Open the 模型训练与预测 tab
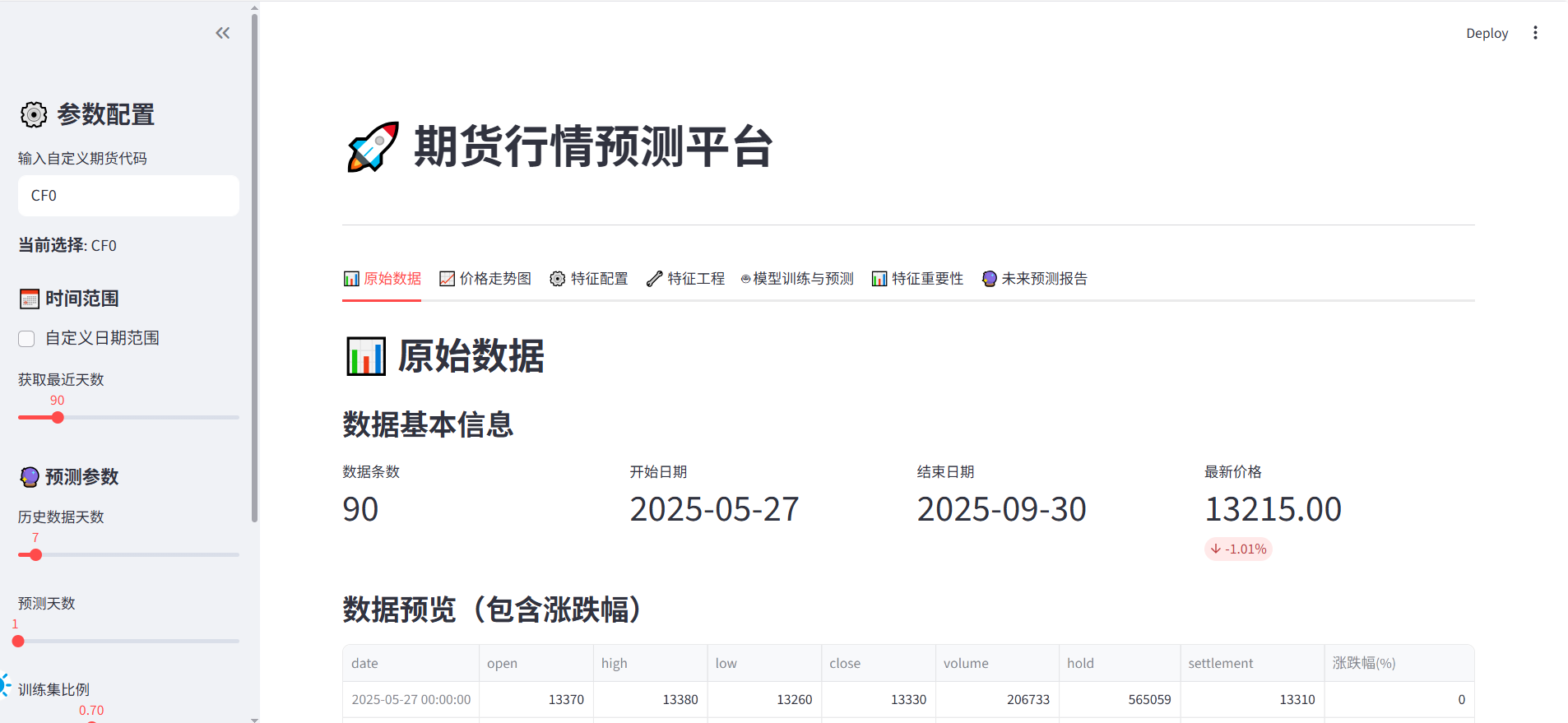 pos(797,279)
